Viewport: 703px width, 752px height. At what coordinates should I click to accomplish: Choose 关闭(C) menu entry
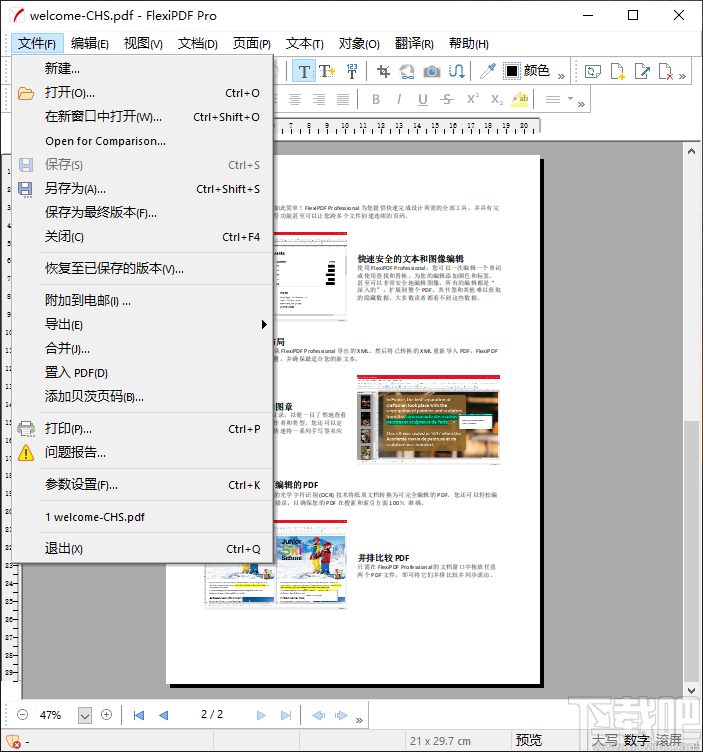coord(142,236)
